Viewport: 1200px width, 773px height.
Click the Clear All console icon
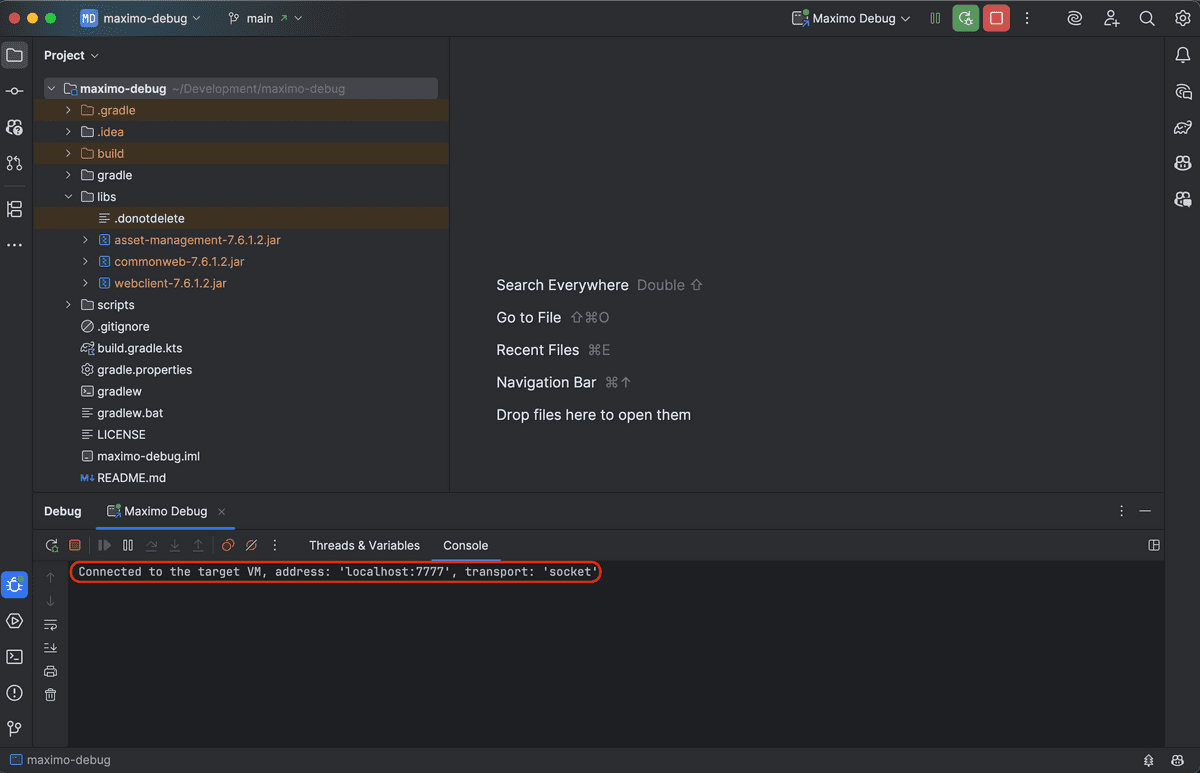click(x=50, y=692)
